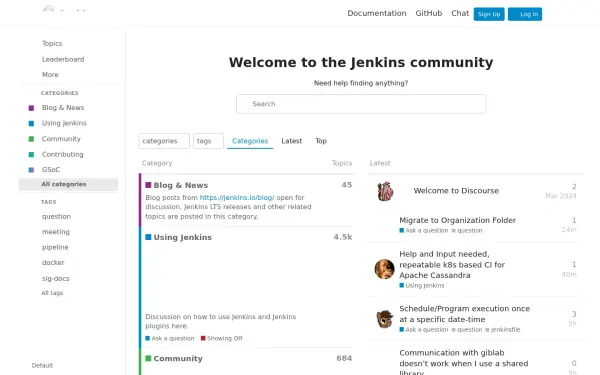This screenshot has width=600, height=375.
Task: Open the Schedule/Program execution topic
Action: [x=465, y=314]
